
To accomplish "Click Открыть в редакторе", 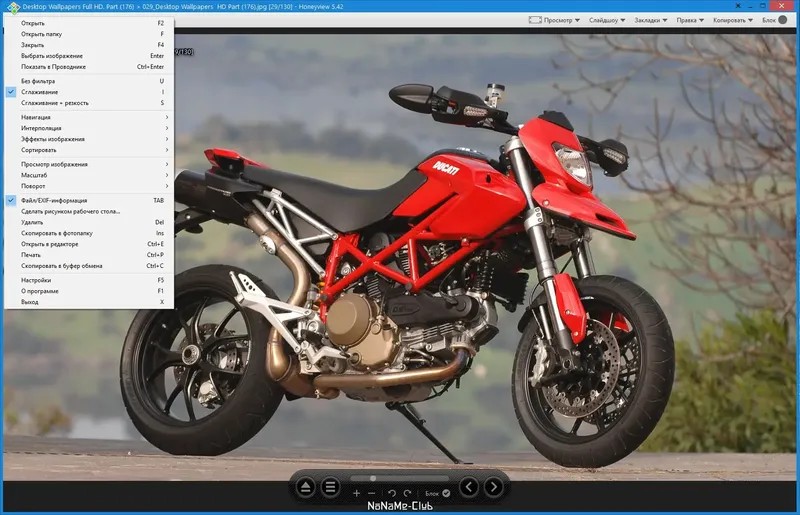I will tap(89, 244).
